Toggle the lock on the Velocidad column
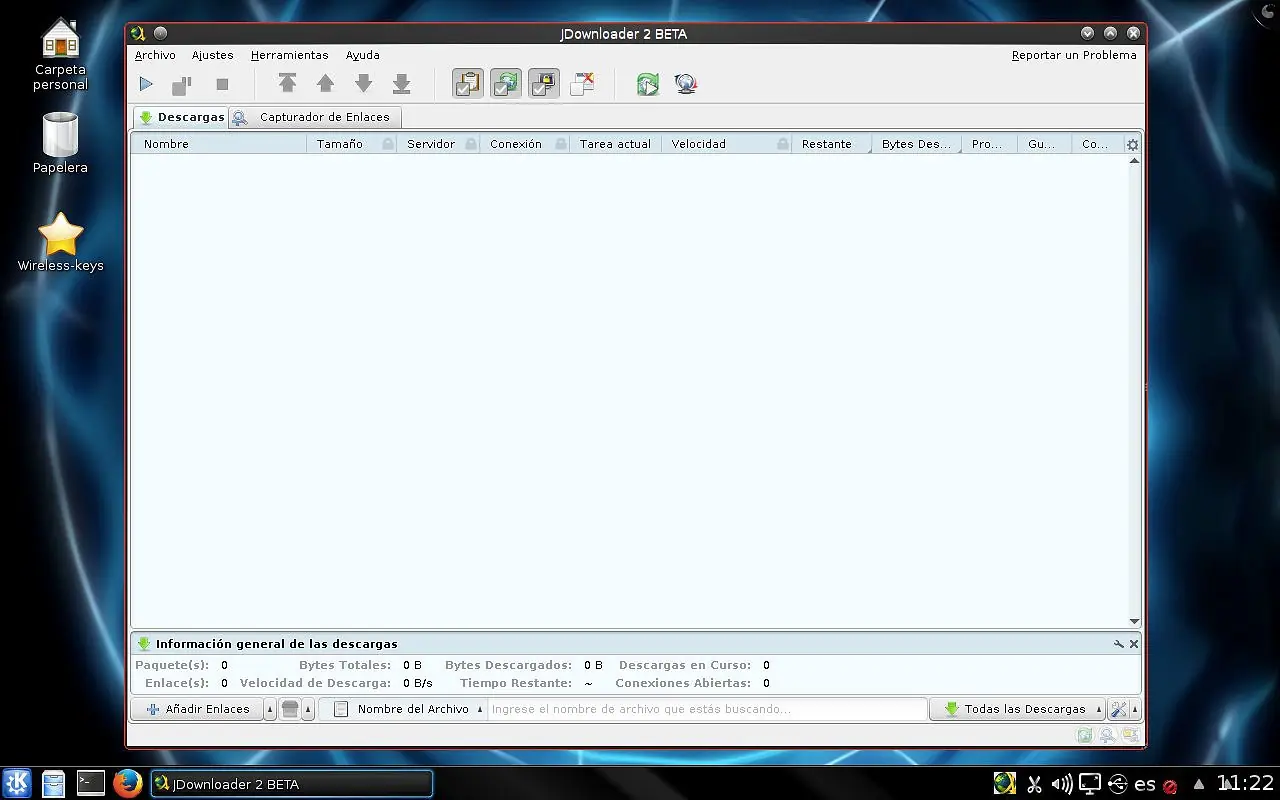Screen dimensions: 1280x800 tap(783, 144)
